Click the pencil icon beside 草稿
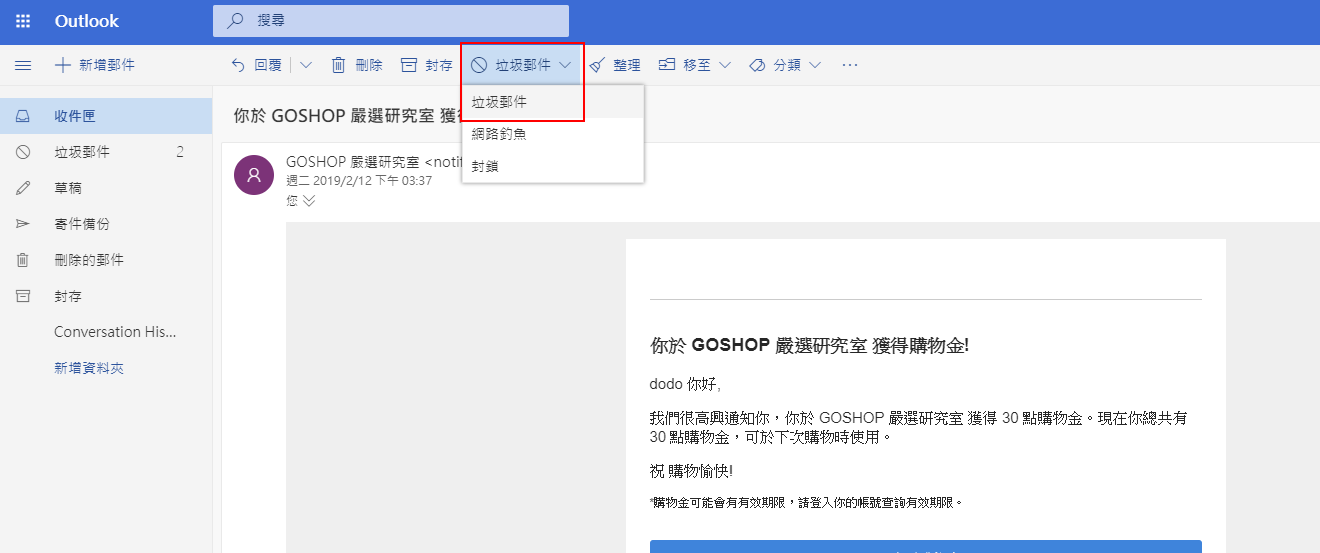This screenshot has height=553, width=1320. 23,188
